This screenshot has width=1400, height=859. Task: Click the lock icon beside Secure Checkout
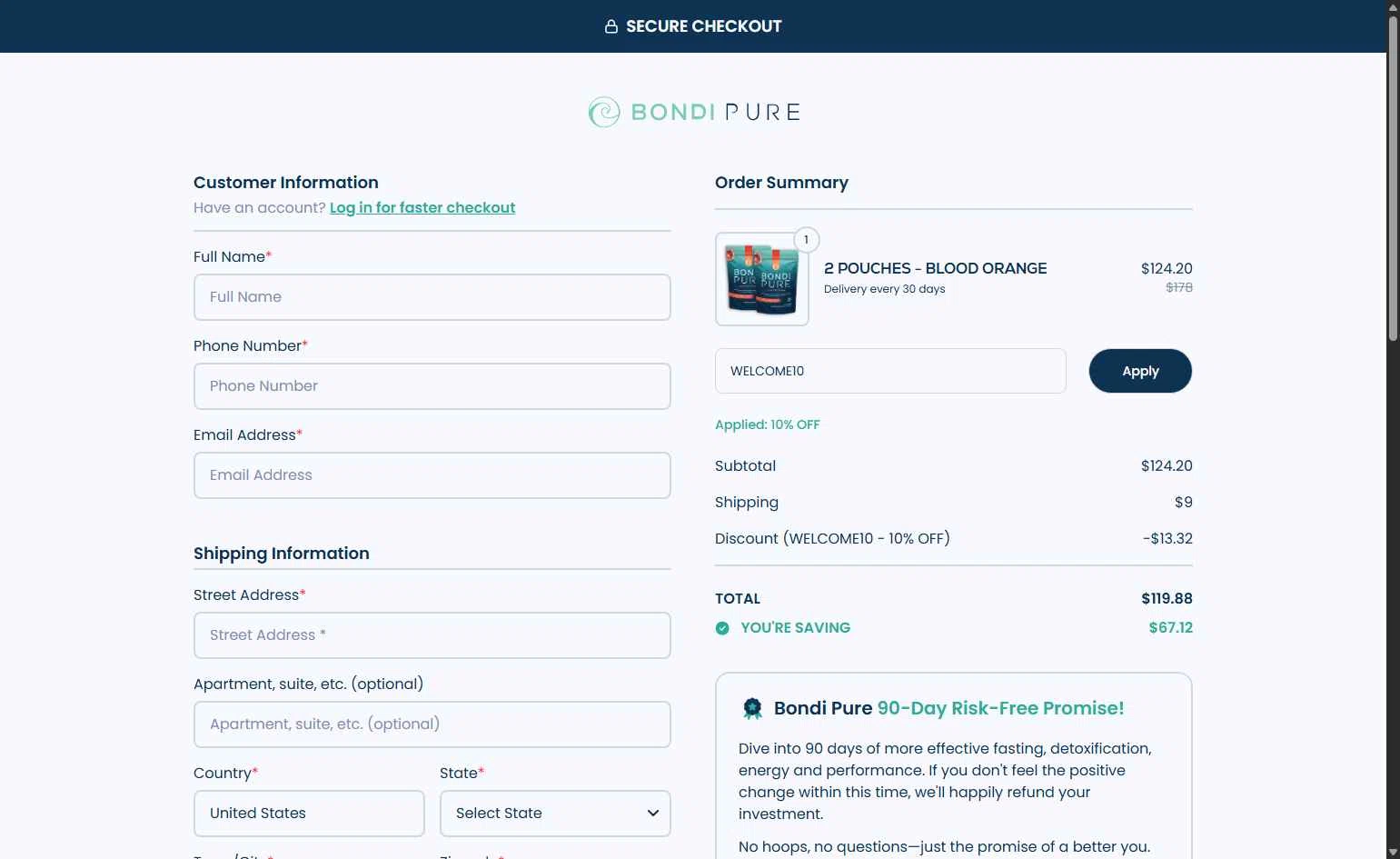[x=611, y=26]
